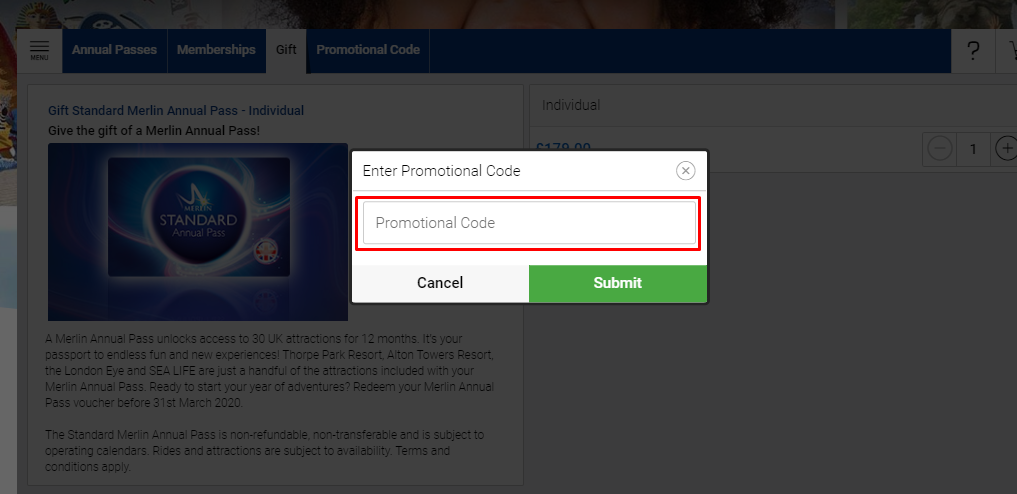Viewport: 1017px width, 494px height.
Task: Focus the Promotional Code text field
Action: pyautogui.click(x=529, y=223)
